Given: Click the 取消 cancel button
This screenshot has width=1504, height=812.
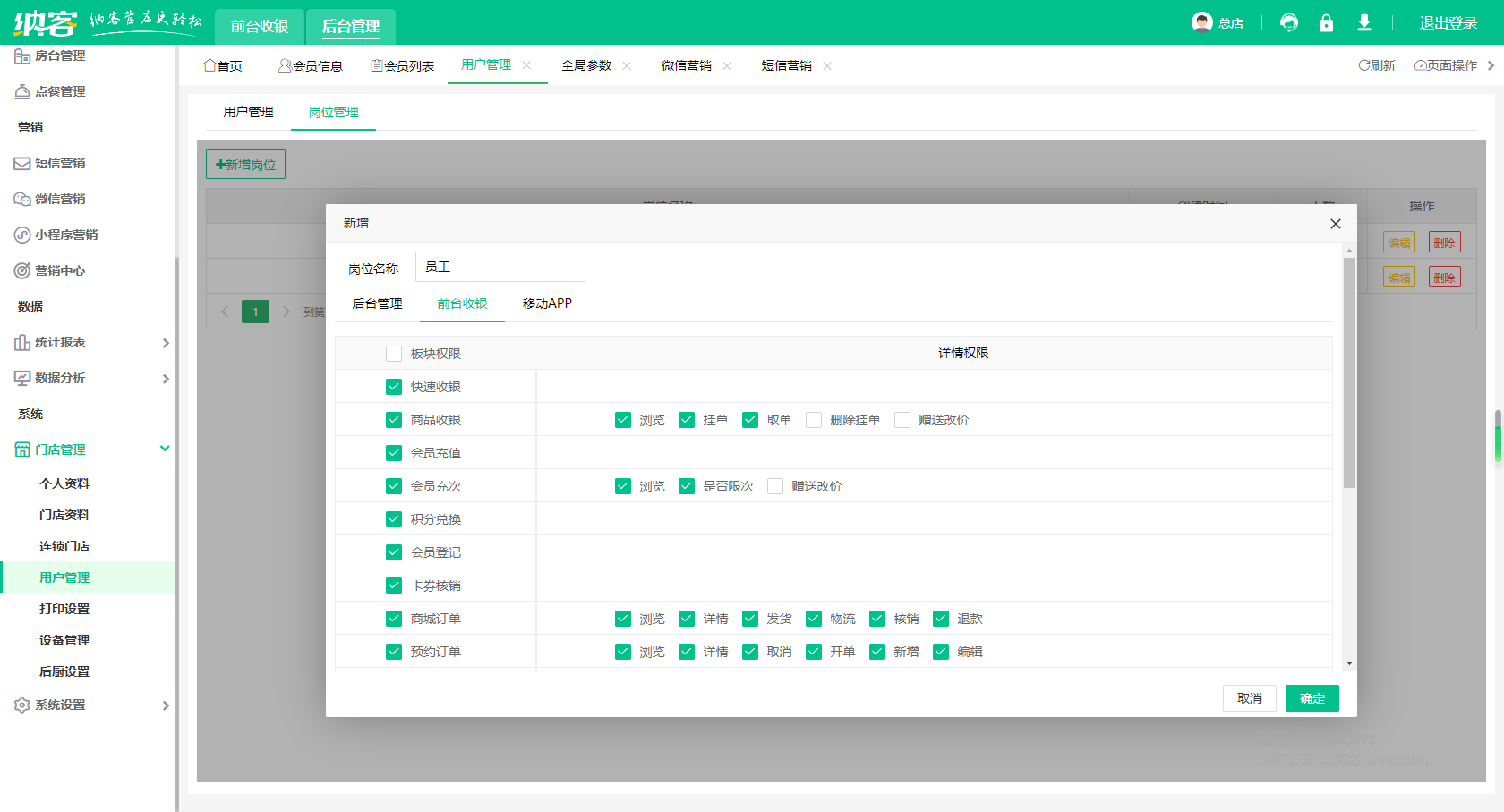Looking at the screenshot, I should point(1249,698).
